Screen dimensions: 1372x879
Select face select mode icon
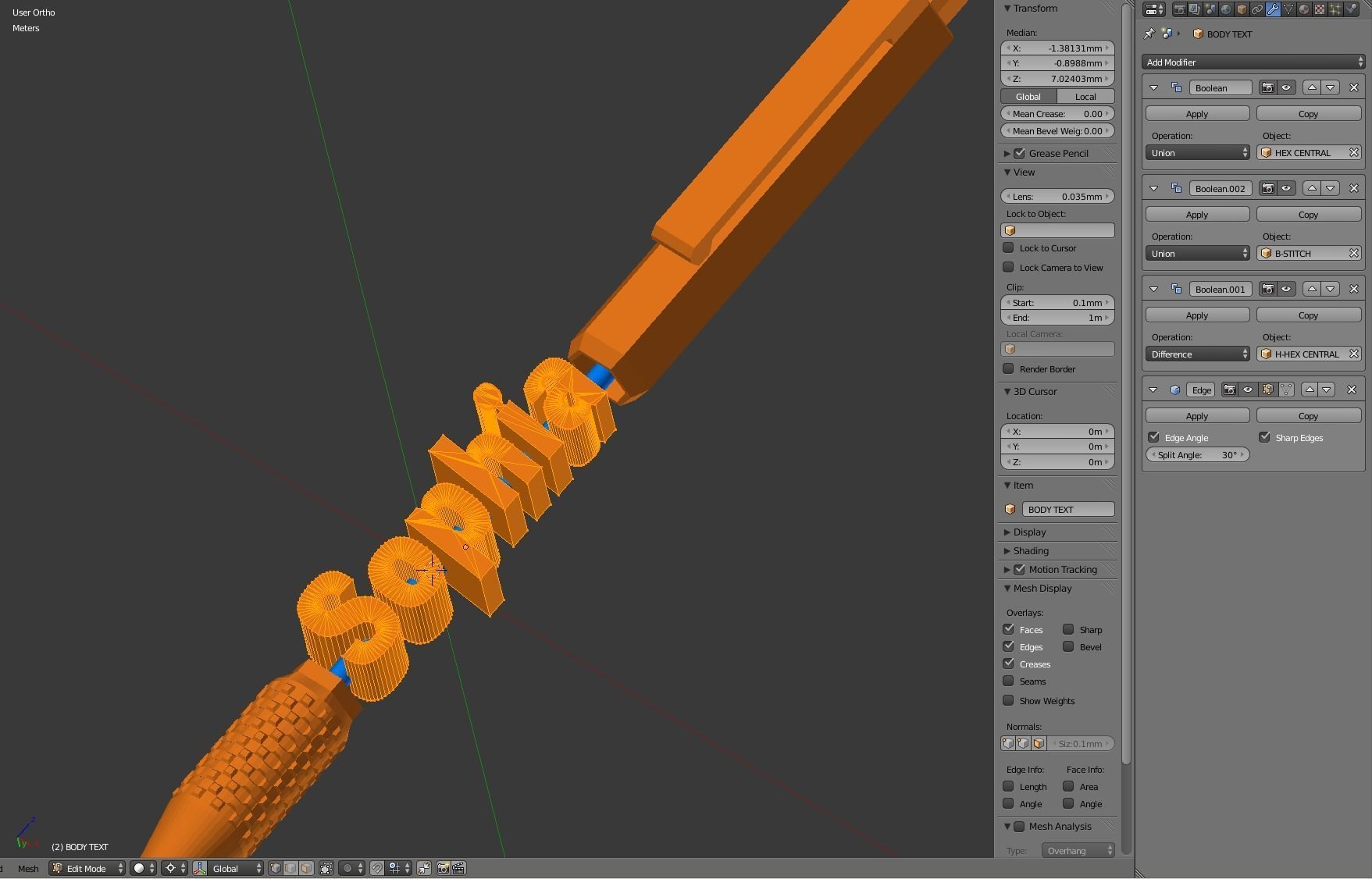click(306, 868)
